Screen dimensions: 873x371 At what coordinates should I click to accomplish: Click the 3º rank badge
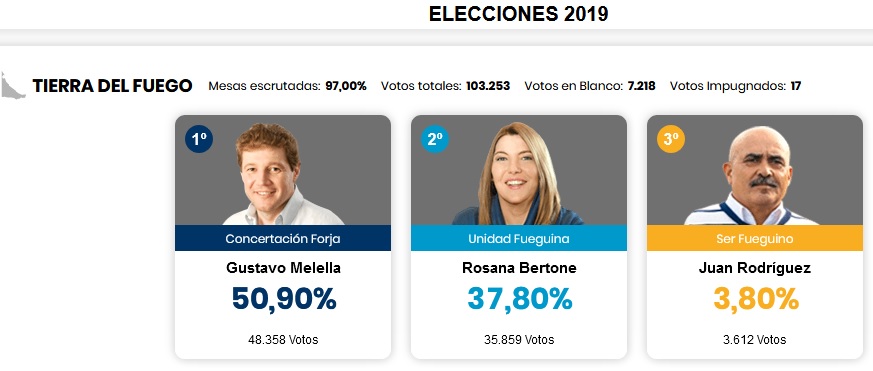point(671,139)
